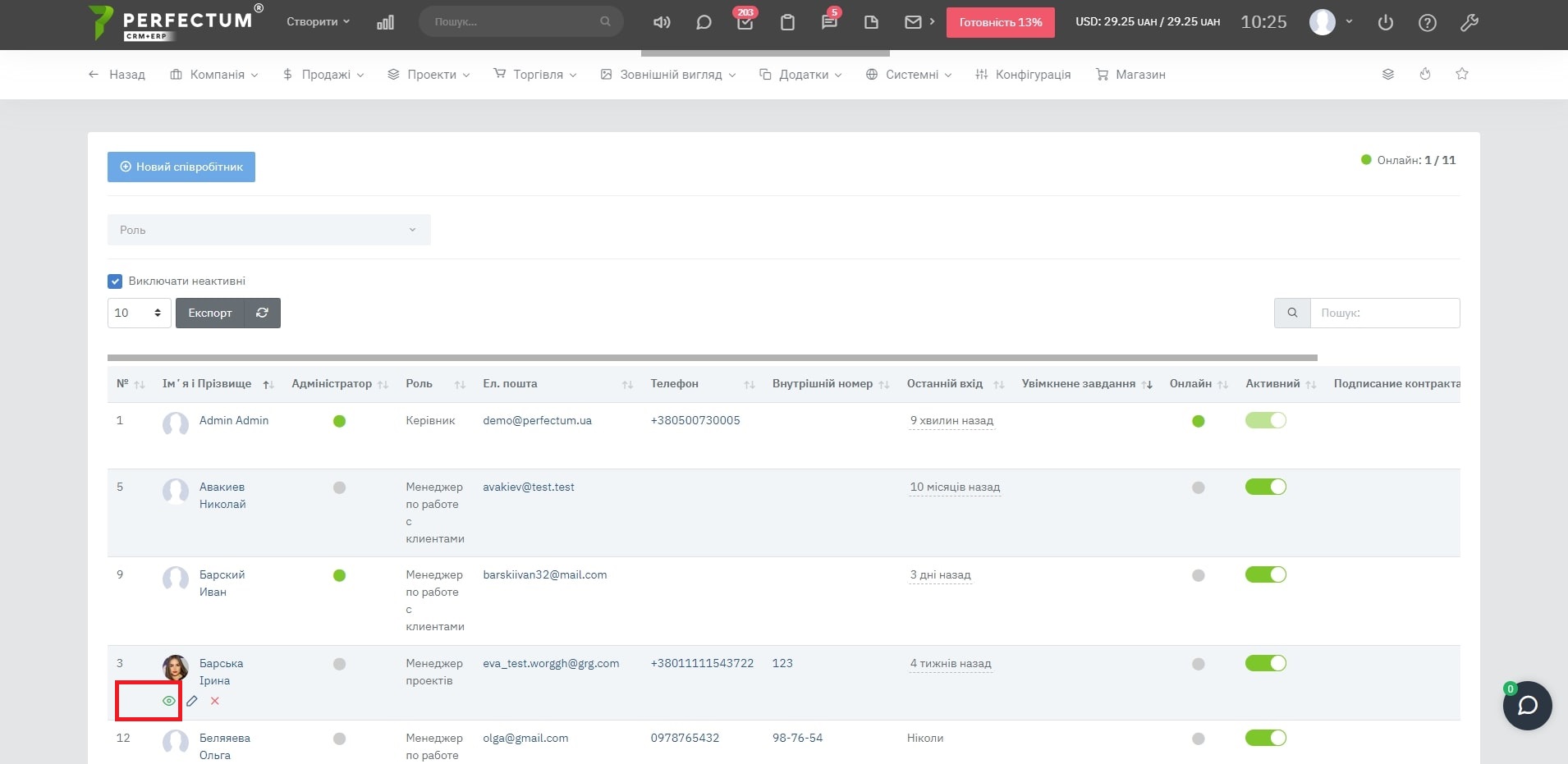Open the Продажі menu
The width and height of the screenshot is (1568, 764).
324,75
